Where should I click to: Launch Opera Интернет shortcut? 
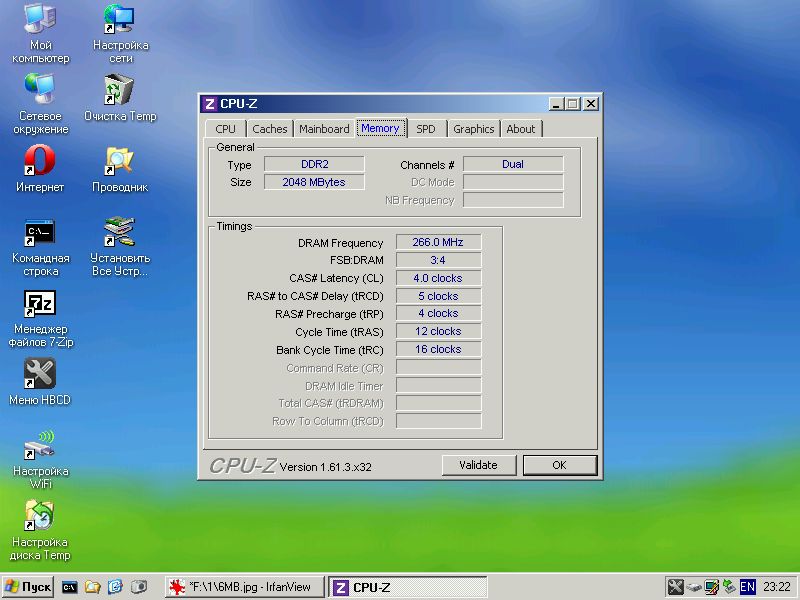tap(40, 168)
